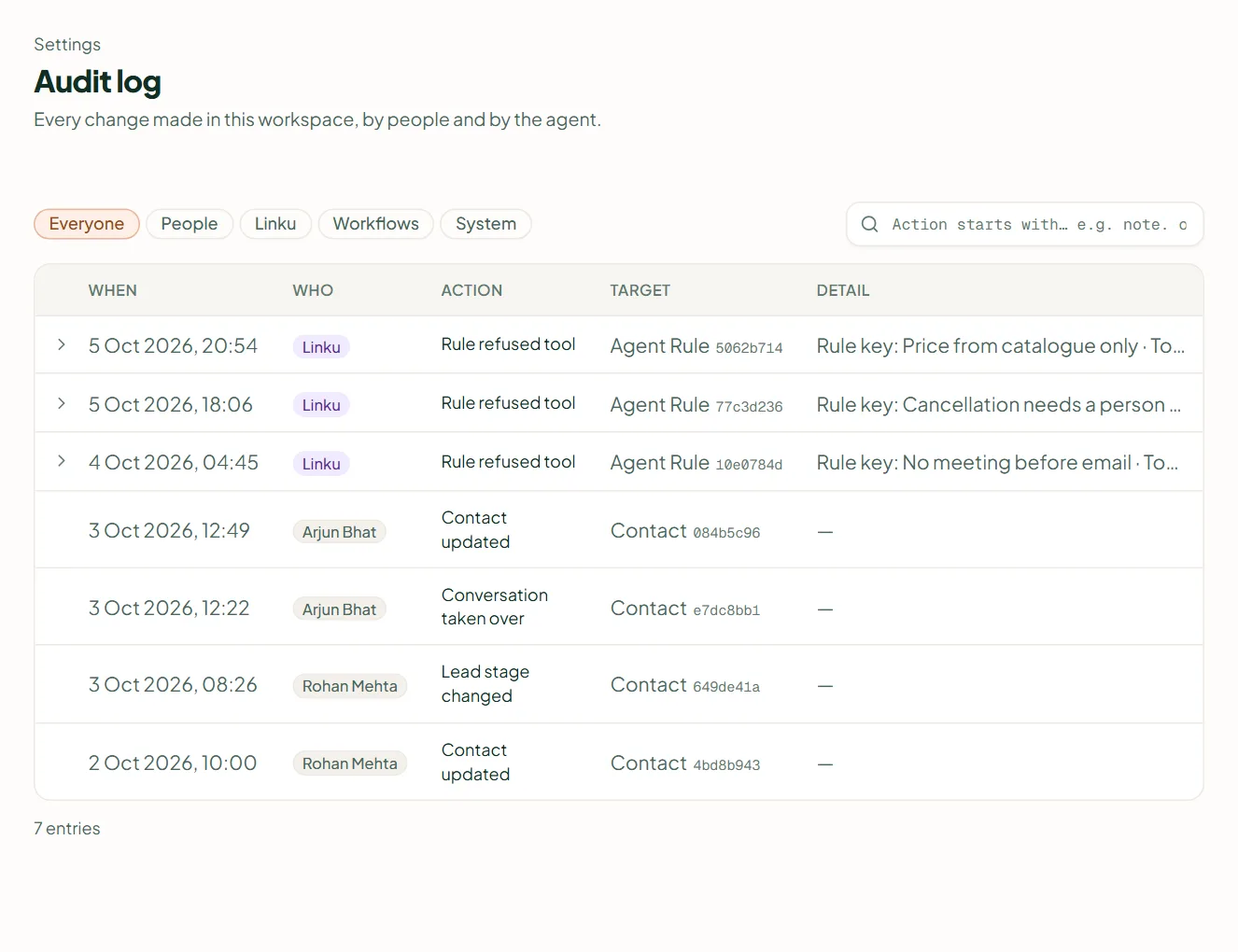This screenshot has width=1238, height=952.
Task: Switch to the Workflows filter
Action: click(x=376, y=224)
